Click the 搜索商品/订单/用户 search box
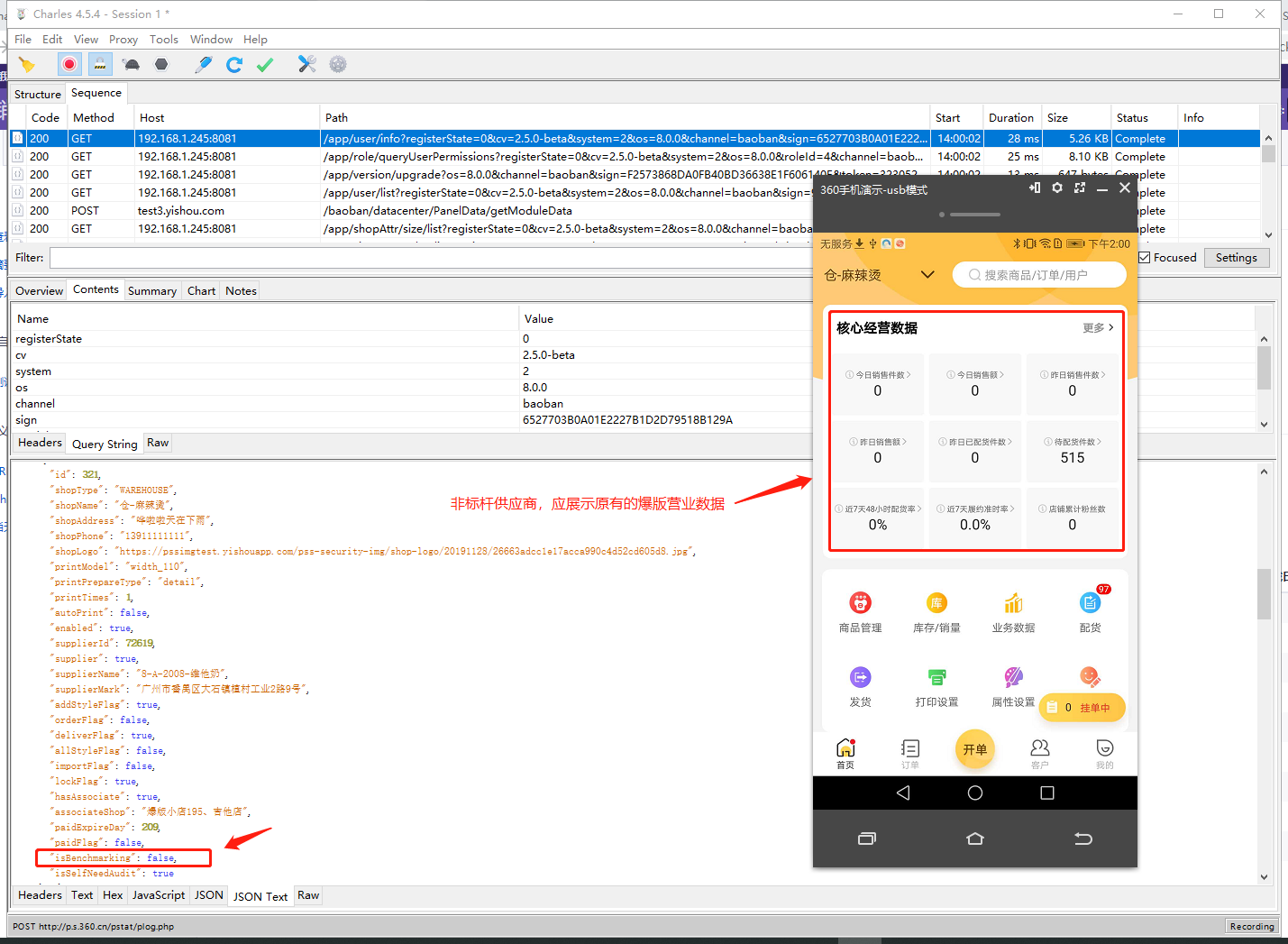1288x944 pixels. [1039, 275]
